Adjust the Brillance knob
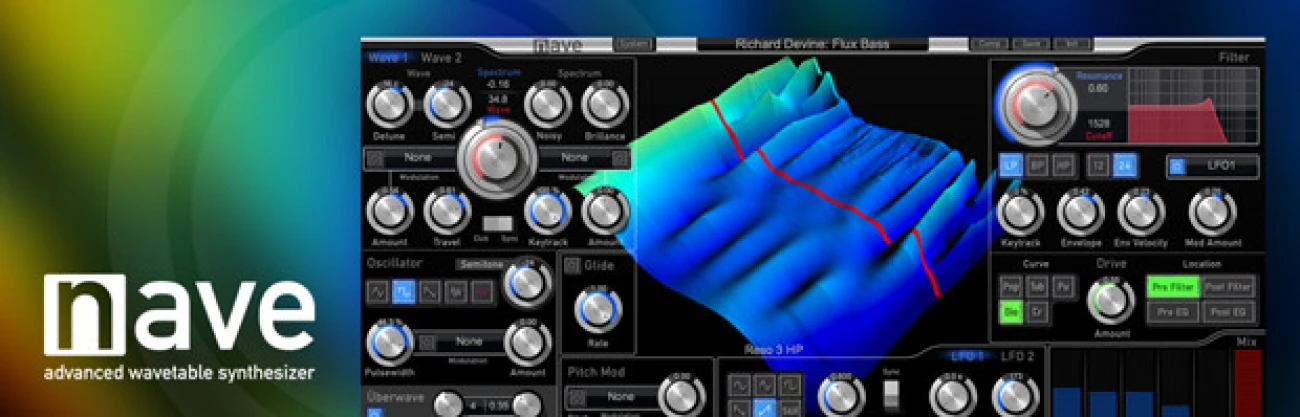This screenshot has width=1300, height=417. coord(604,104)
